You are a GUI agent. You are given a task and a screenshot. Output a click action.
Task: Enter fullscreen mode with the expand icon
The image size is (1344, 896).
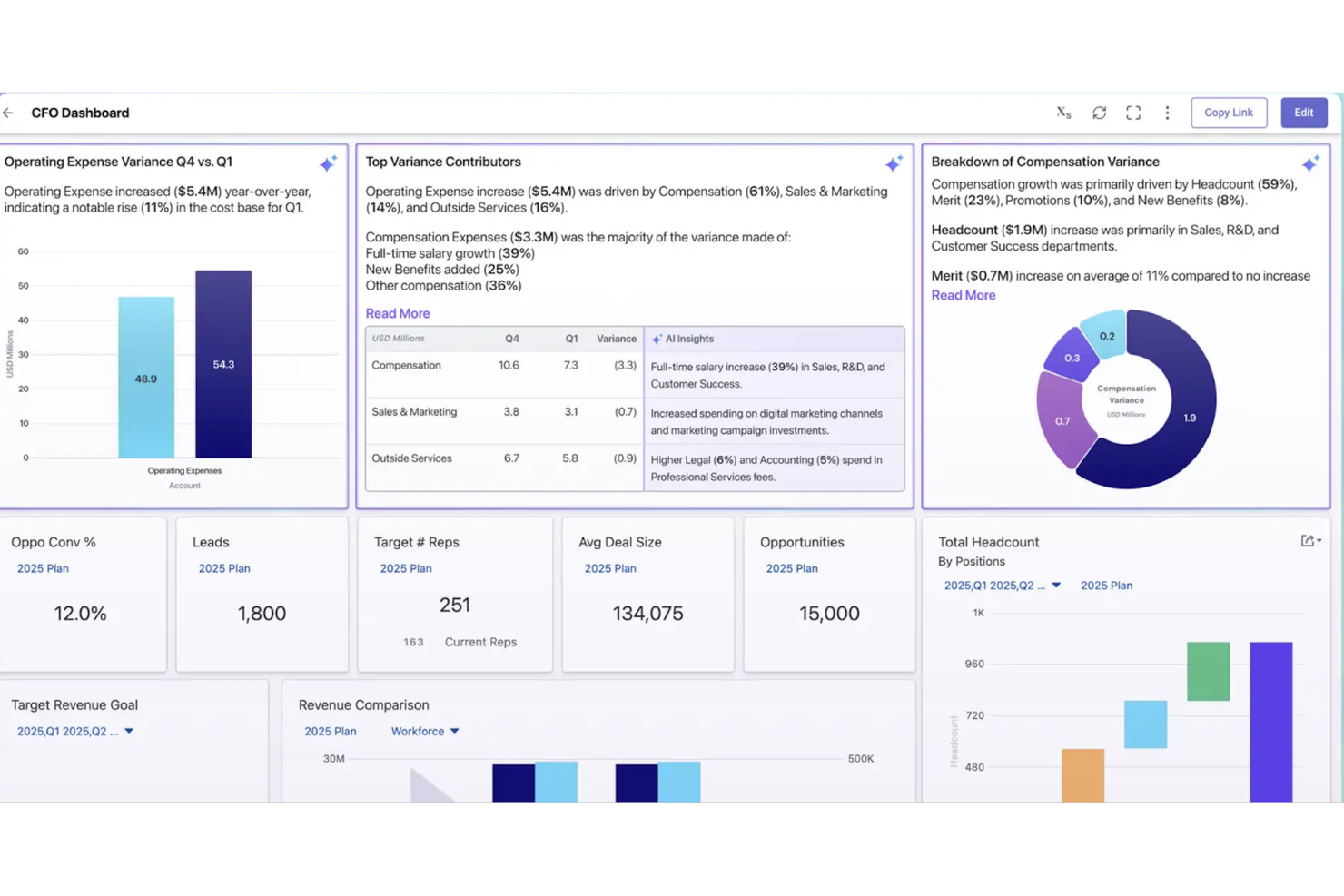pyautogui.click(x=1133, y=113)
